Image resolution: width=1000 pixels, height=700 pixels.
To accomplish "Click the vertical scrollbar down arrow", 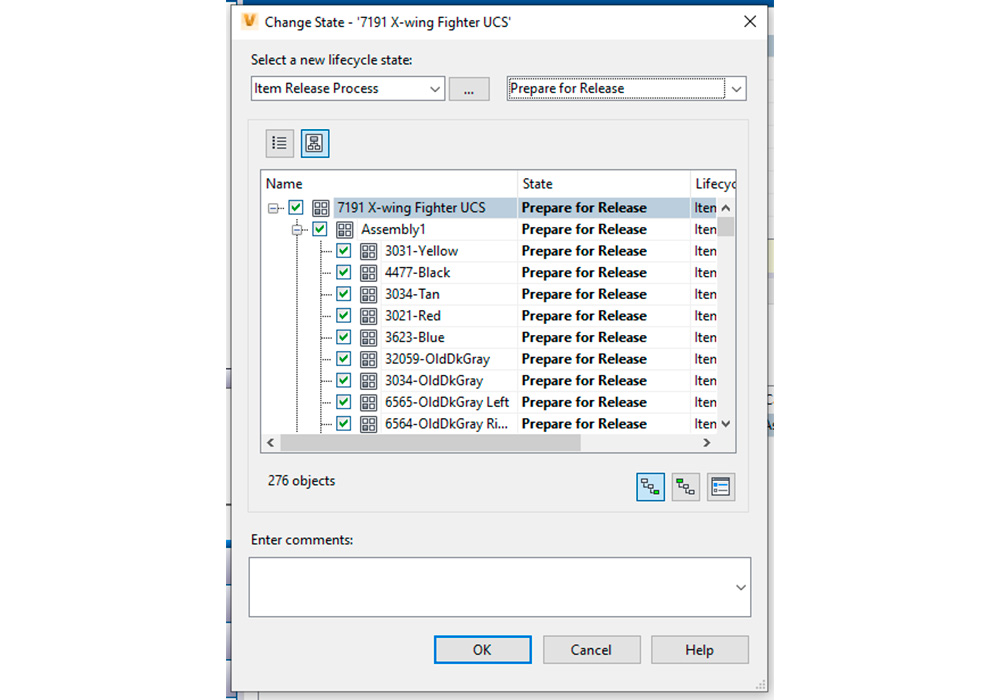I will point(726,423).
